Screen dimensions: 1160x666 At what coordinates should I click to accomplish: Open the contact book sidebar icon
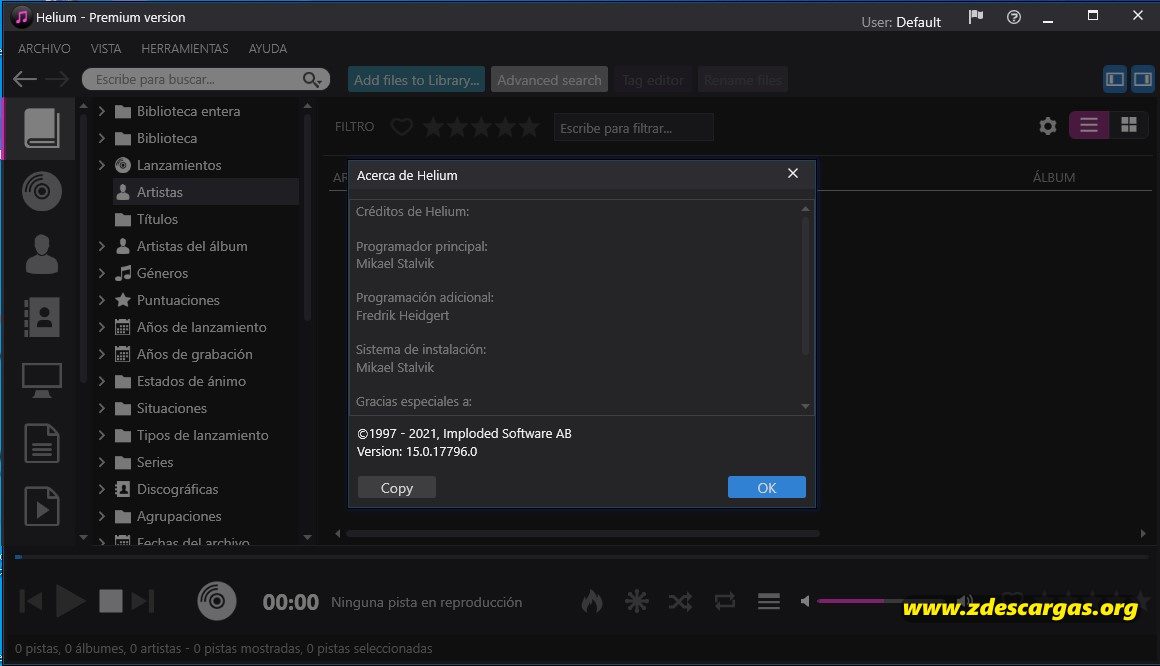click(x=41, y=317)
